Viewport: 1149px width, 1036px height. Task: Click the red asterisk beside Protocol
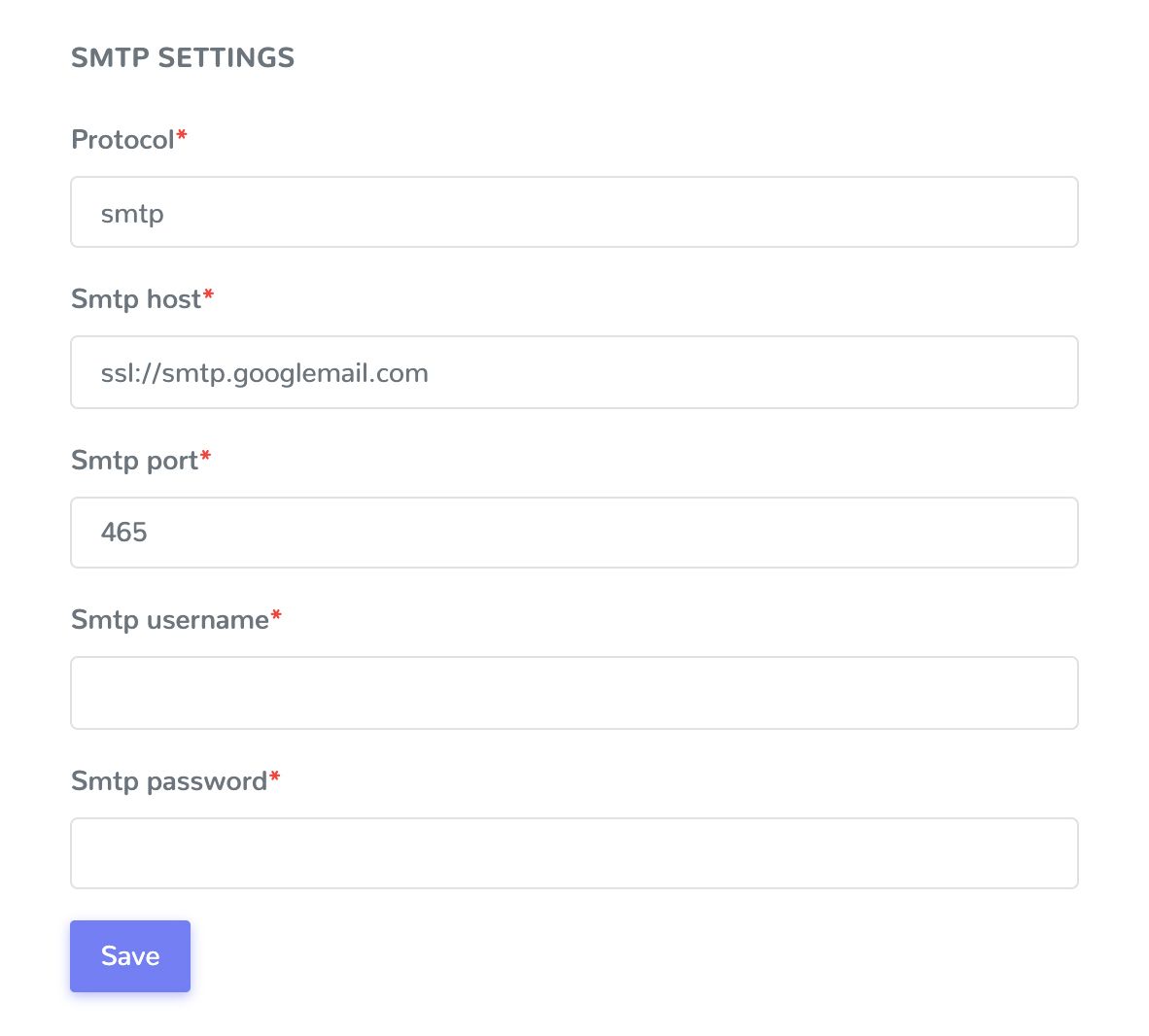(182, 137)
